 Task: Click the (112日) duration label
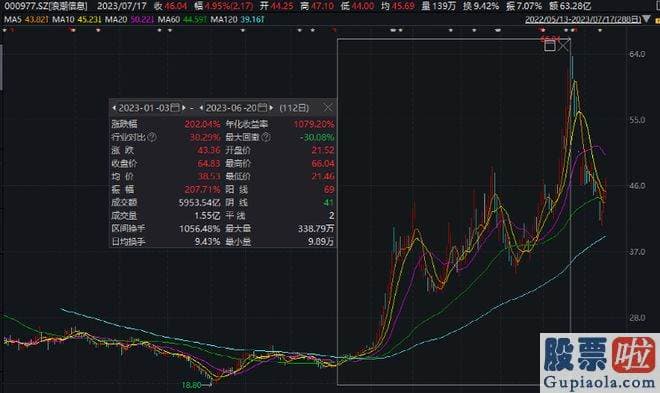tap(294, 108)
